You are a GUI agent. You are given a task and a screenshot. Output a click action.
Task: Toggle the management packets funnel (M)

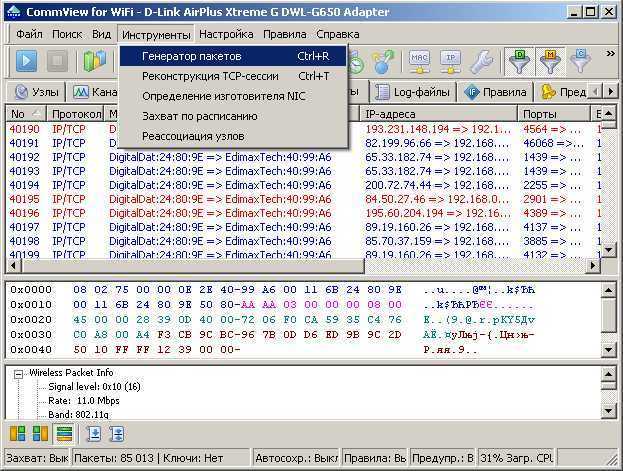[x=550, y=62]
